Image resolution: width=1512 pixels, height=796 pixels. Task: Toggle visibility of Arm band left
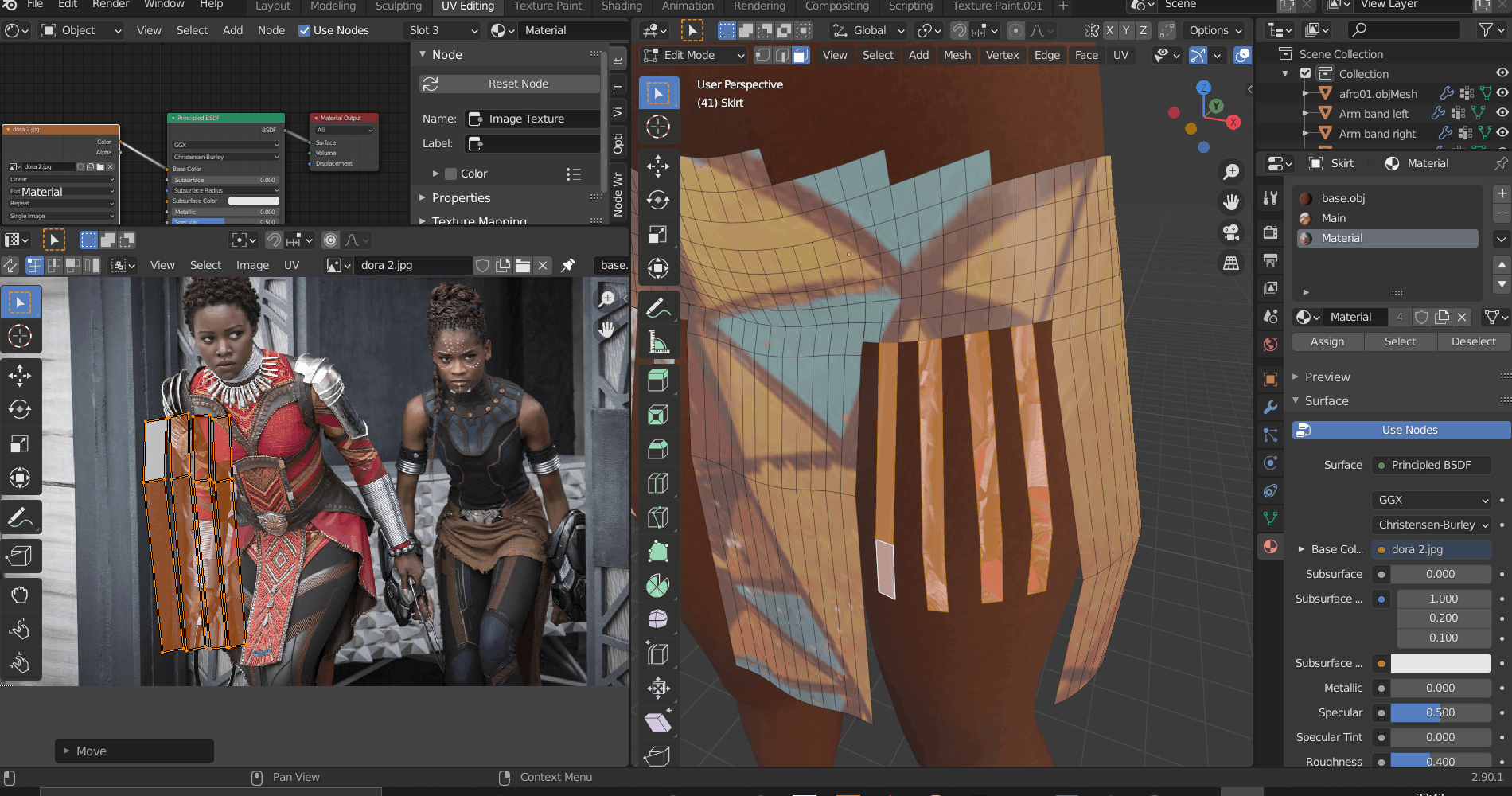pos(1502,113)
